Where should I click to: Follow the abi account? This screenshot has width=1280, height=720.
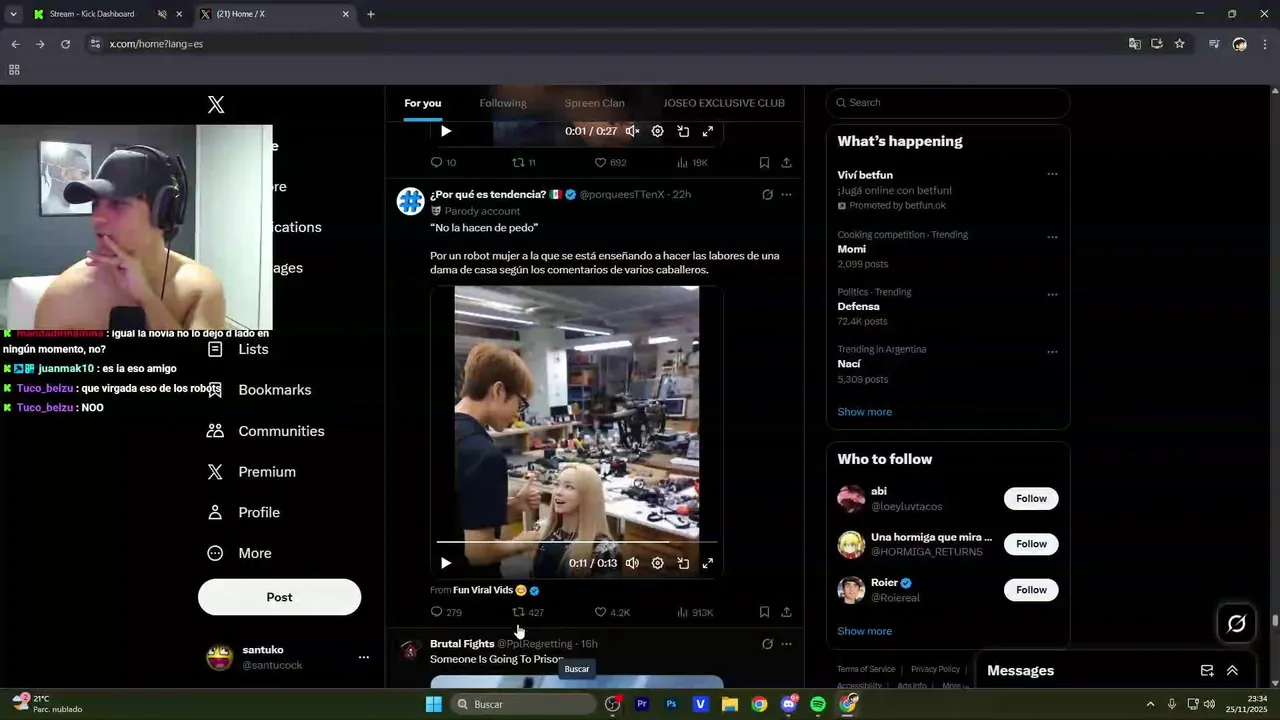[x=1031, y=499]
